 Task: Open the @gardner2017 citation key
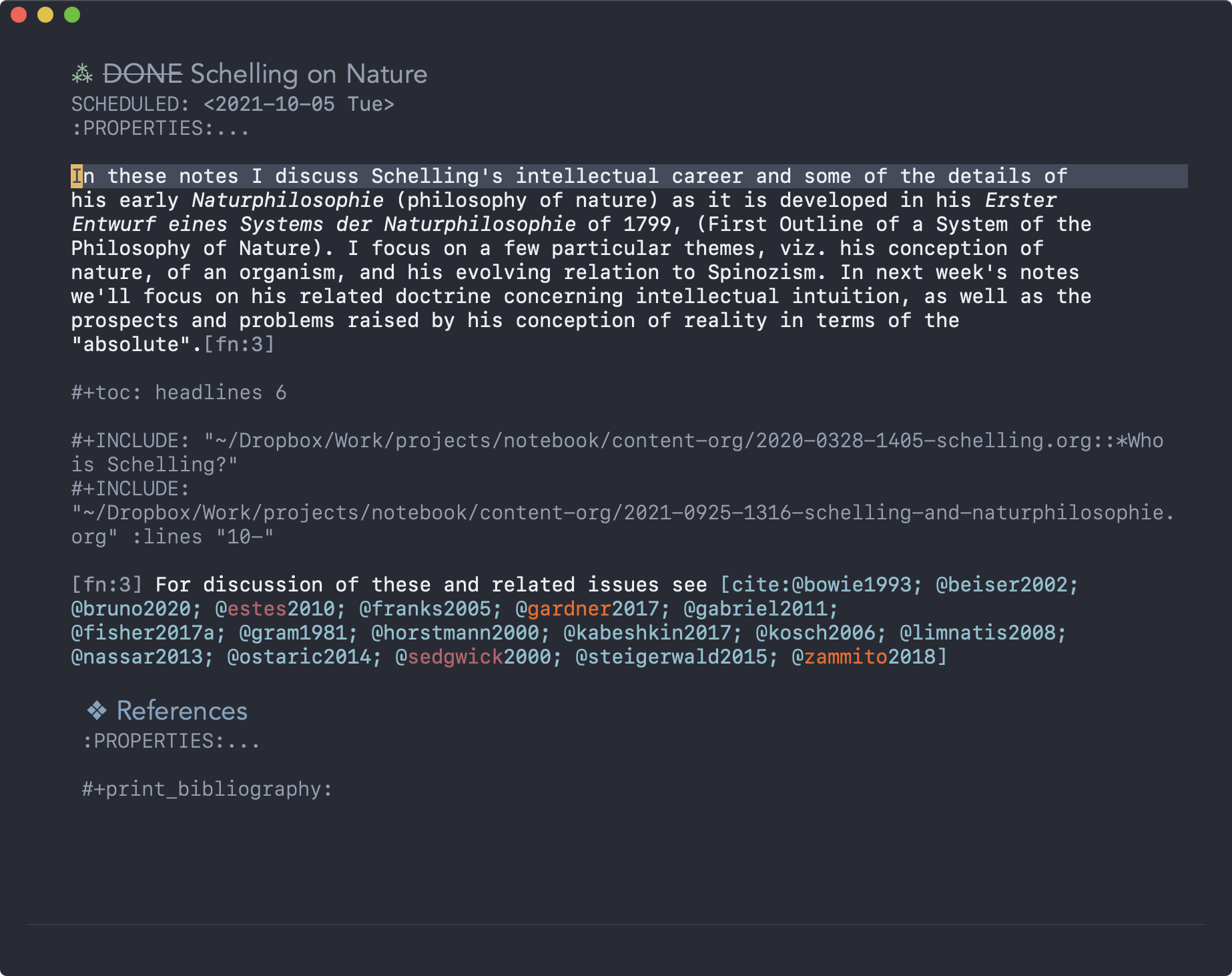pyautogui.click(x=587, y=609)
